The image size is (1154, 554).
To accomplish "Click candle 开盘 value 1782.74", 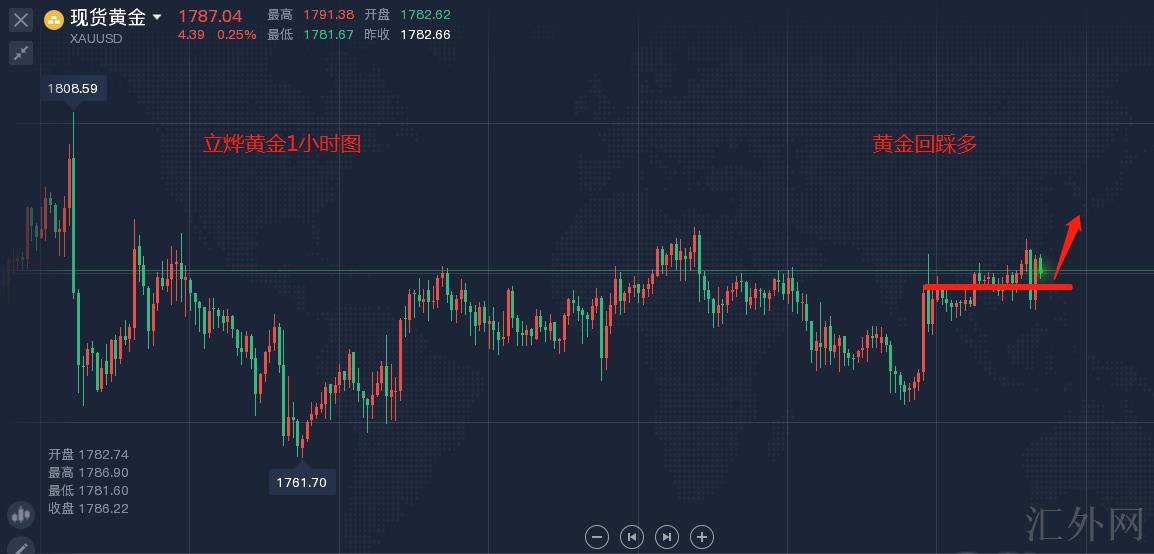I will point(104,455).
